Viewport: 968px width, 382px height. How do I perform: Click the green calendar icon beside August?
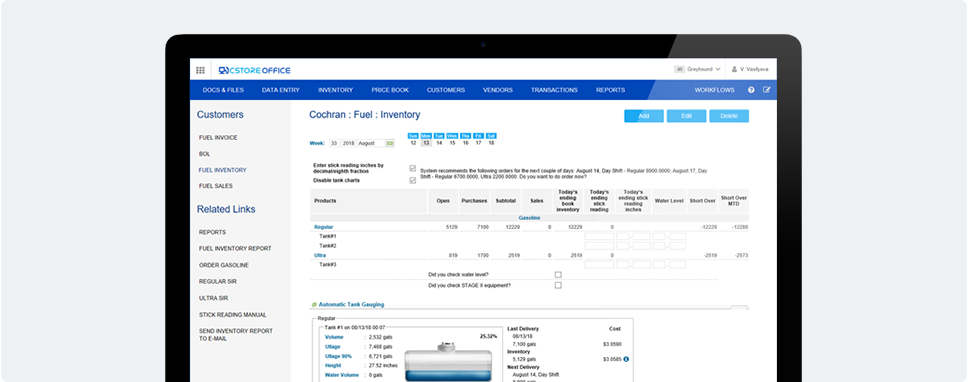tap(390, 143)
